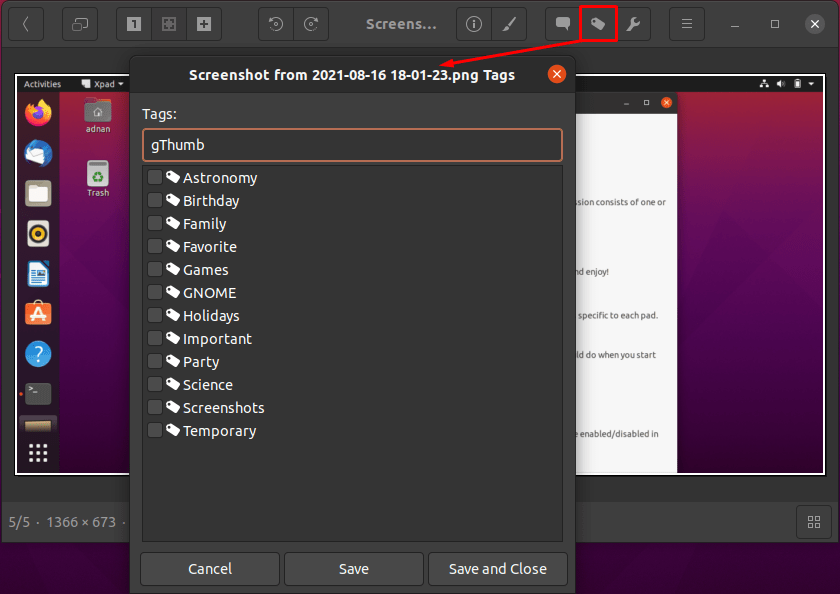Fit image to window zoom icon
Screen dimensions: 840x594
tap(169, 24)
